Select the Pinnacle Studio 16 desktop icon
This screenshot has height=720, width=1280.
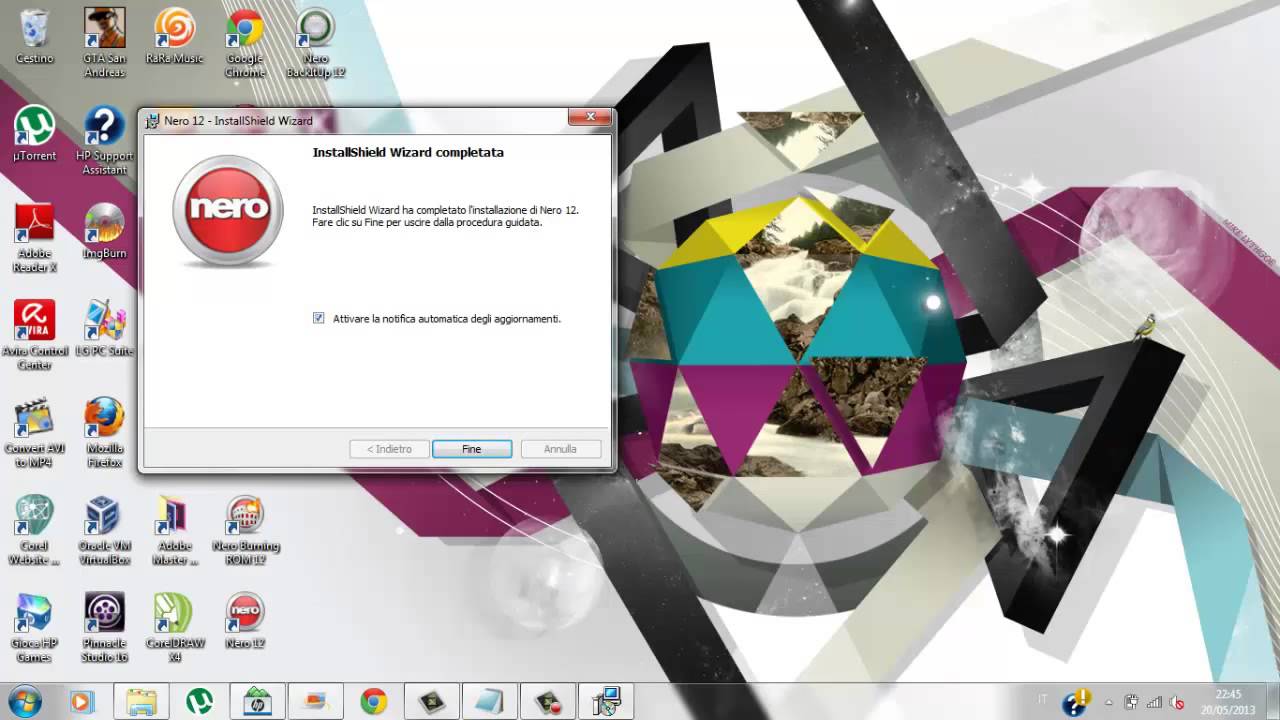click(x=104, y=628)
